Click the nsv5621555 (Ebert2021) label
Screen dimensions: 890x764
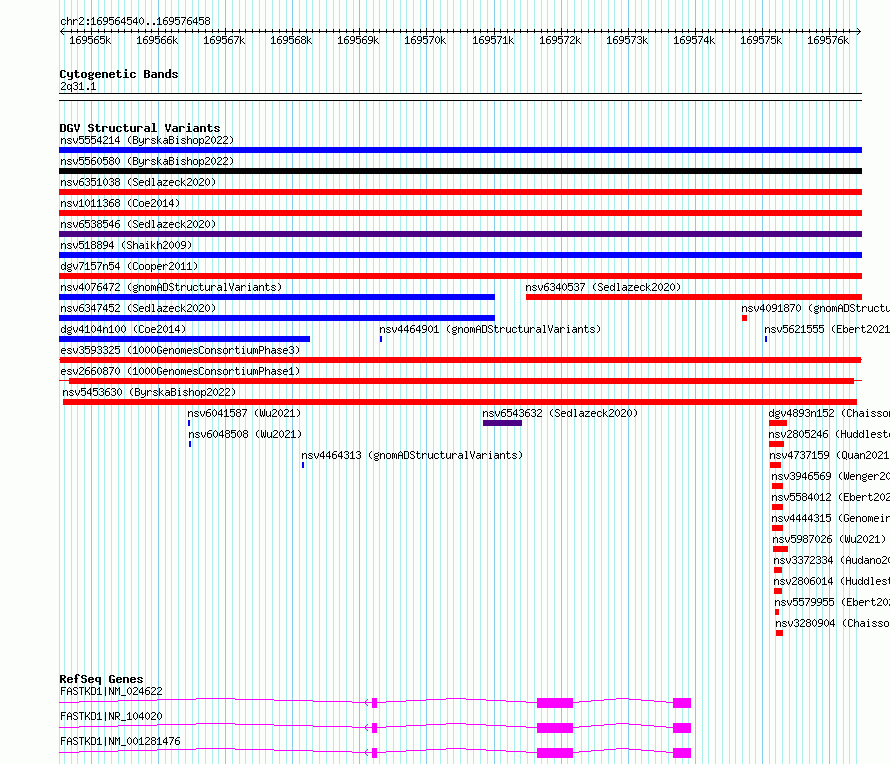[x=826, y=329]
